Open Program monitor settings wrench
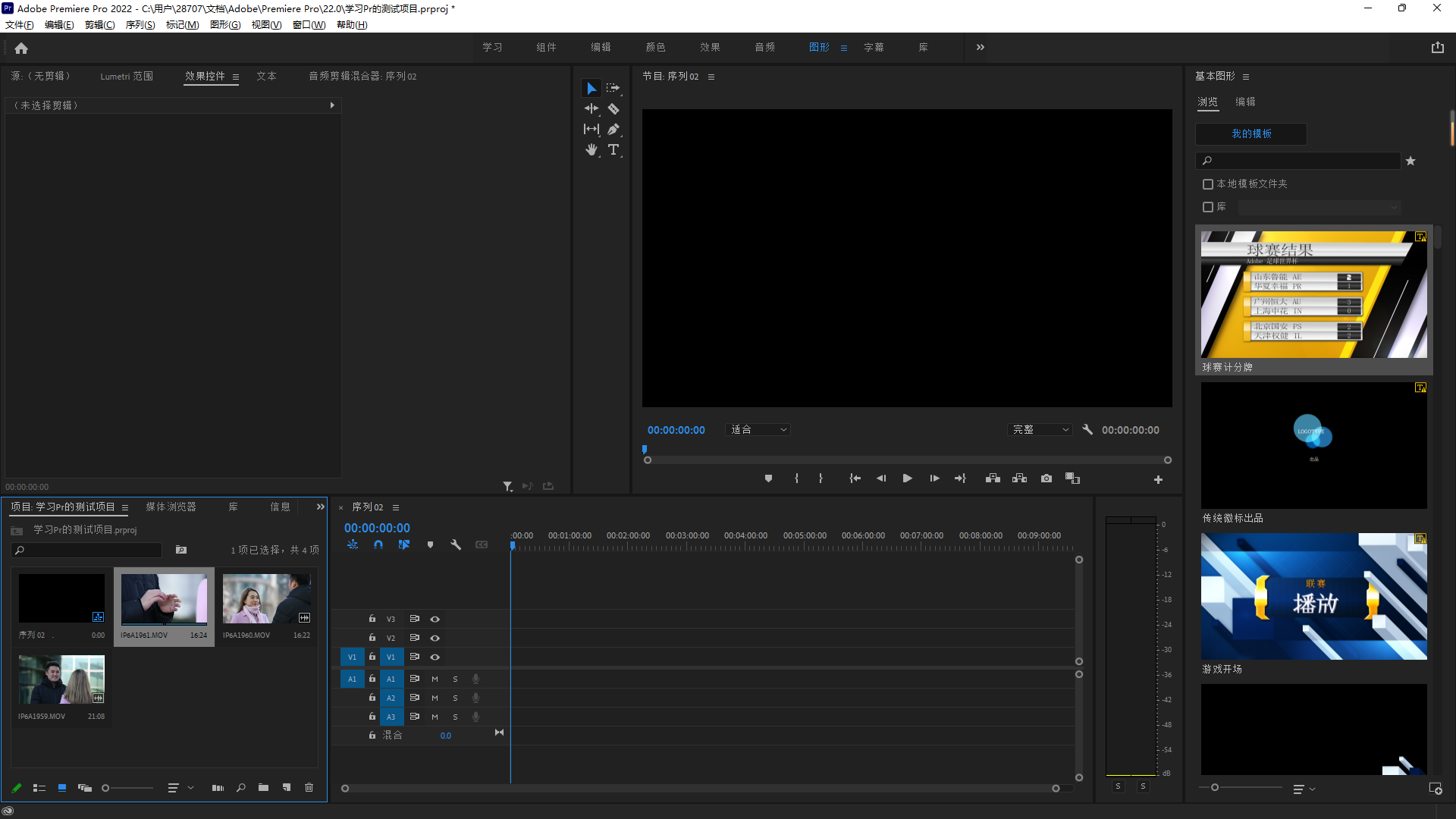This screenshot has height=819, width=1456. (x=1087, y=429)
